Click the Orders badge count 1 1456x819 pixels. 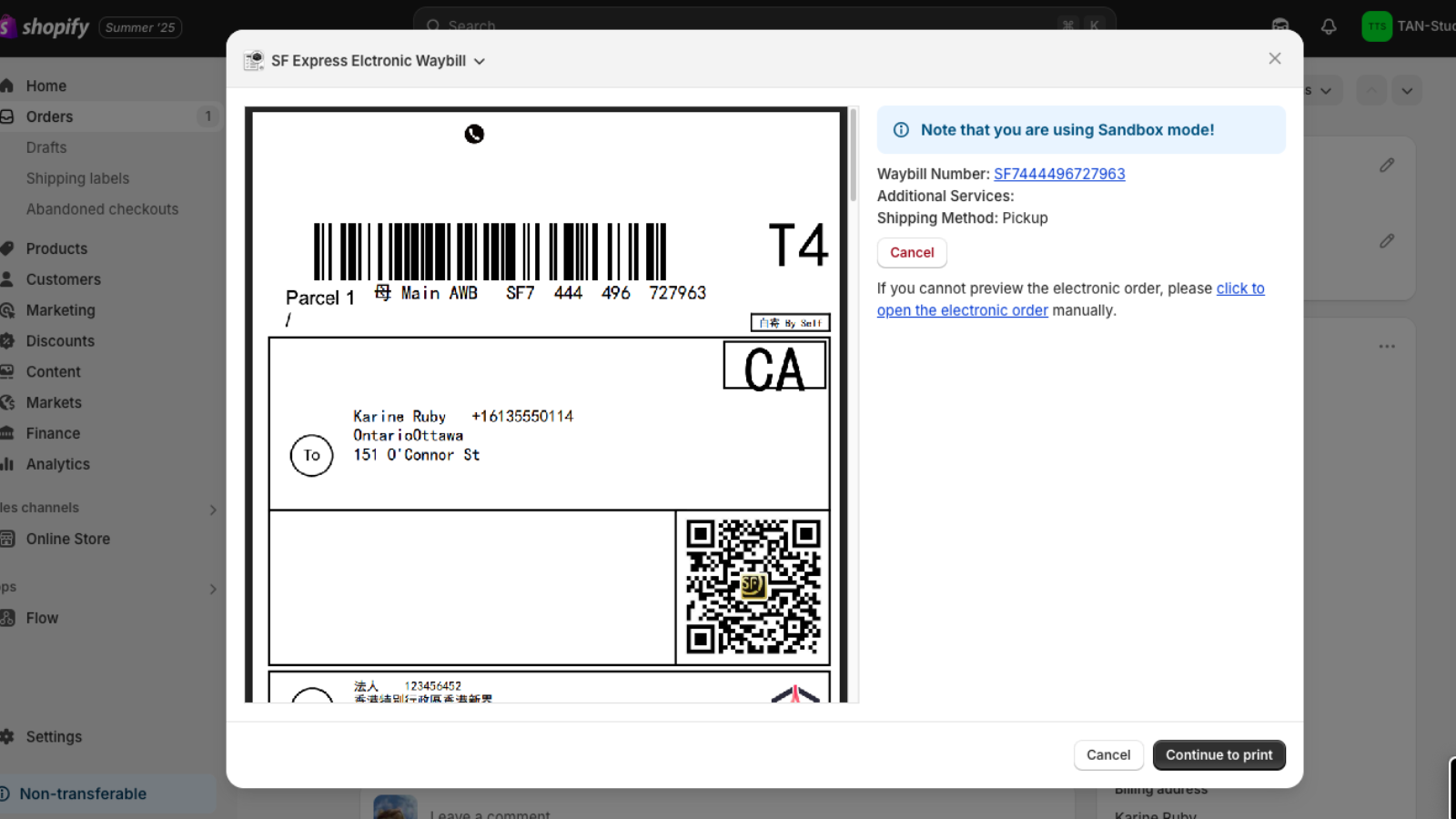[x=208, y=116]
